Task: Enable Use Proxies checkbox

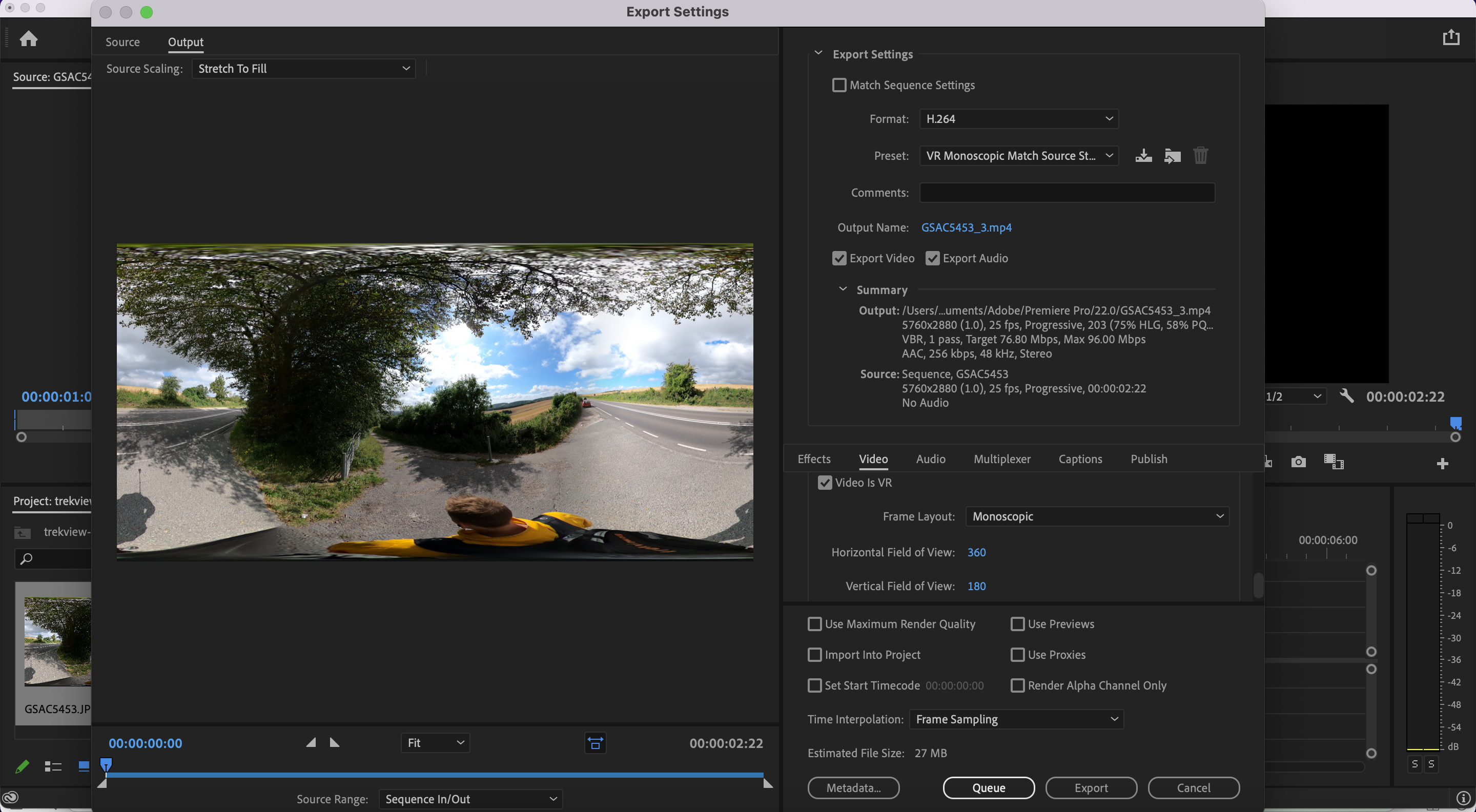Action: [x=1017, y=655]
